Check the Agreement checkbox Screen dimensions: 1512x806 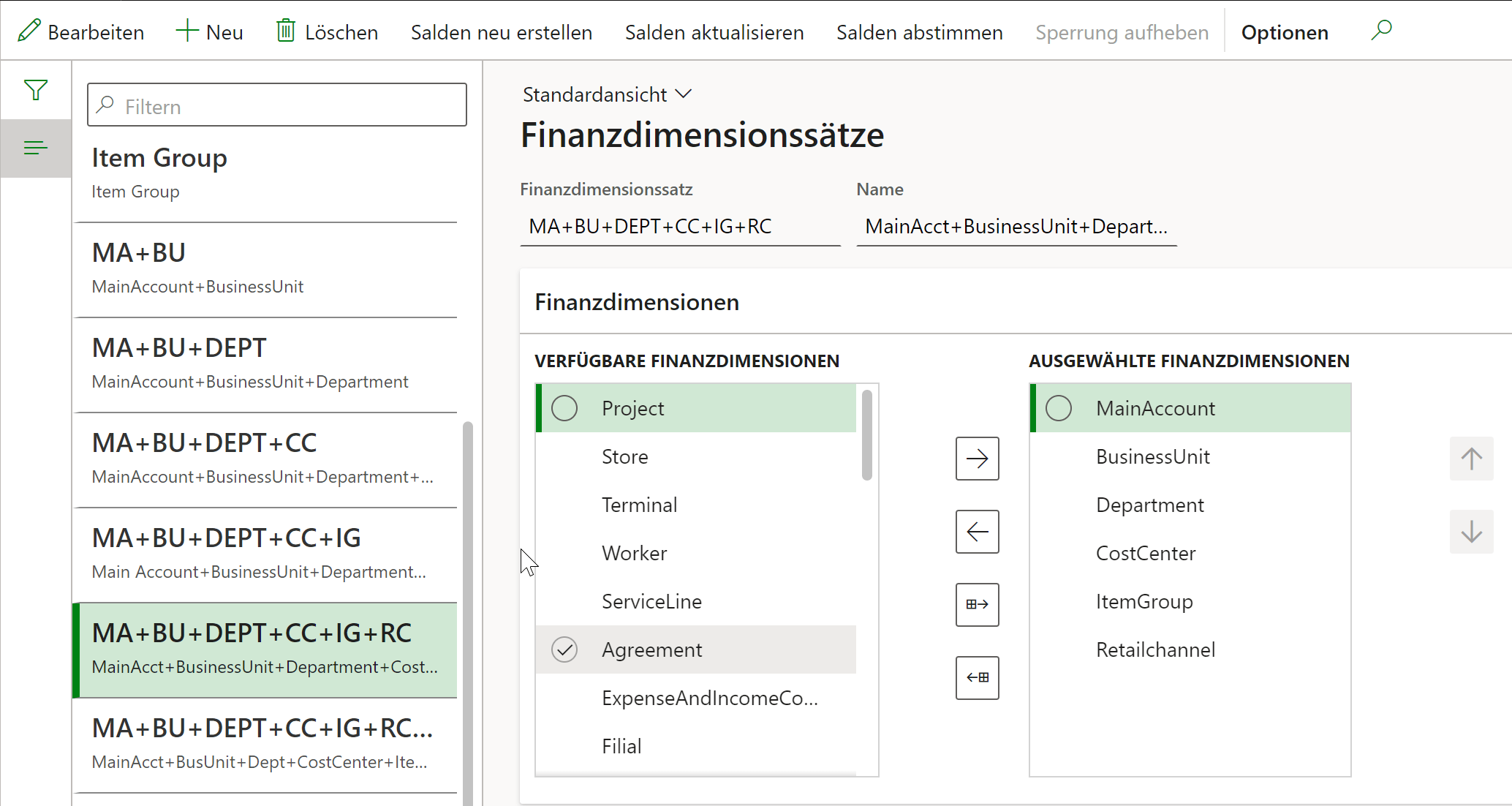[564, 649]
